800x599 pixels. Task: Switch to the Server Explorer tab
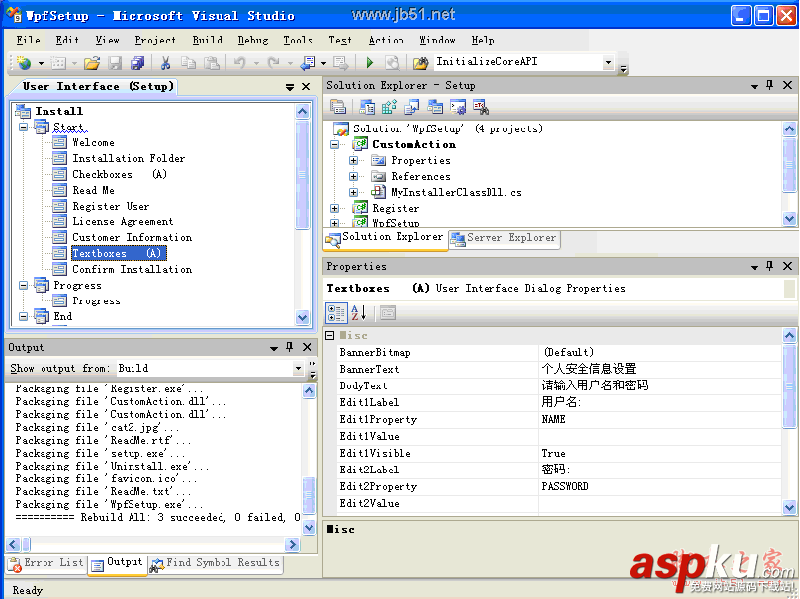505,238
